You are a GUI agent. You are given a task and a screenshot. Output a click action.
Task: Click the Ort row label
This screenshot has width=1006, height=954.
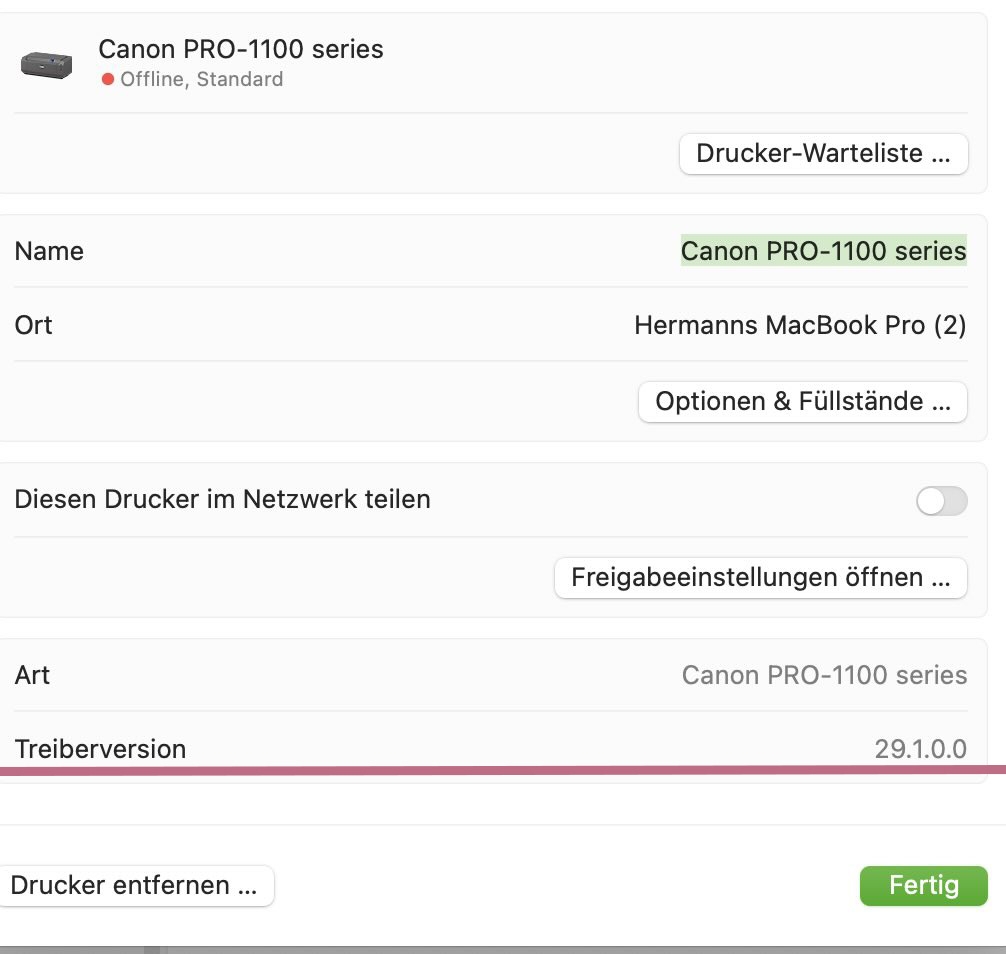tap(33, 325)
